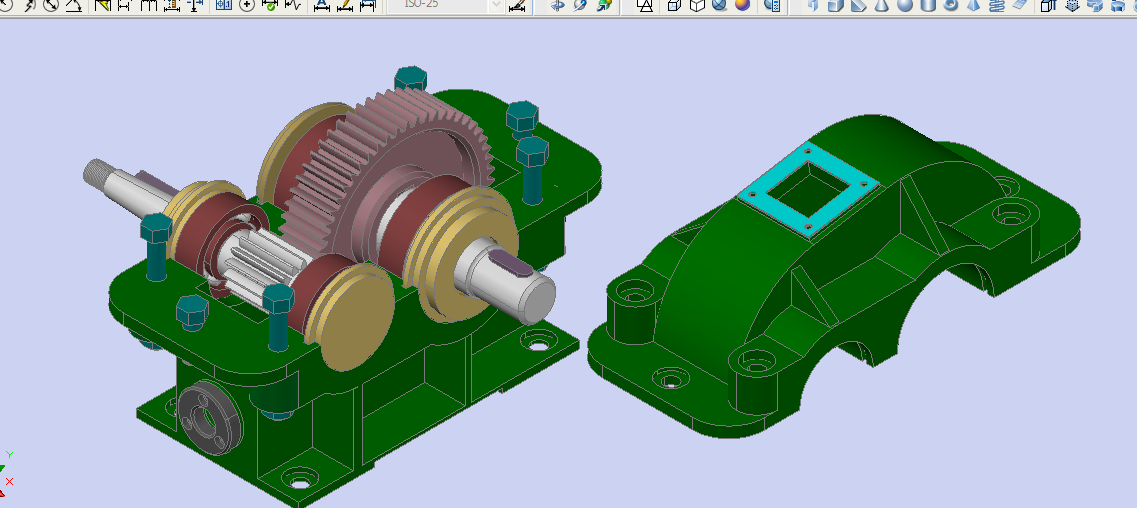Select the Wedge solid tool

point(859,4)
